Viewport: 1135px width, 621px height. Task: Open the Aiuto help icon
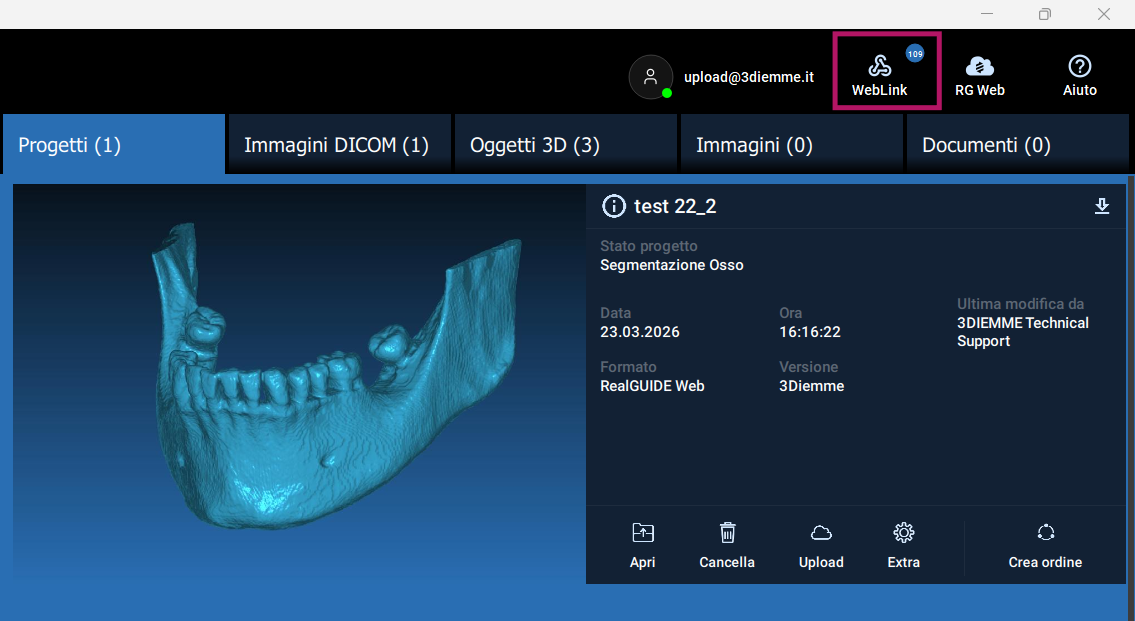click(1079, 67)
